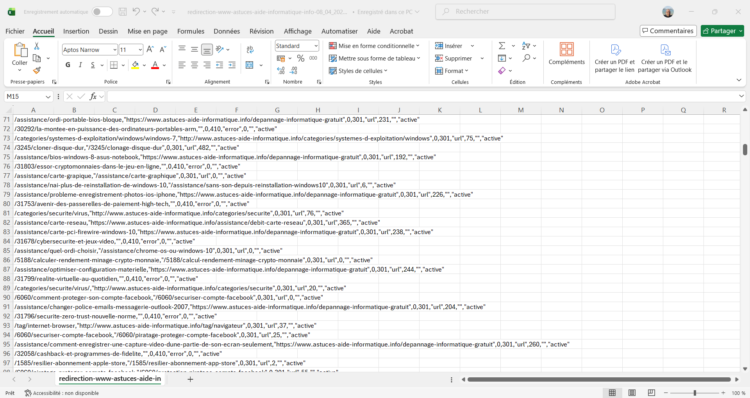Toggle italic I formatting
The height and width of the screenshot is (398, 750).
pyautogui.click(x=80, y=65)
